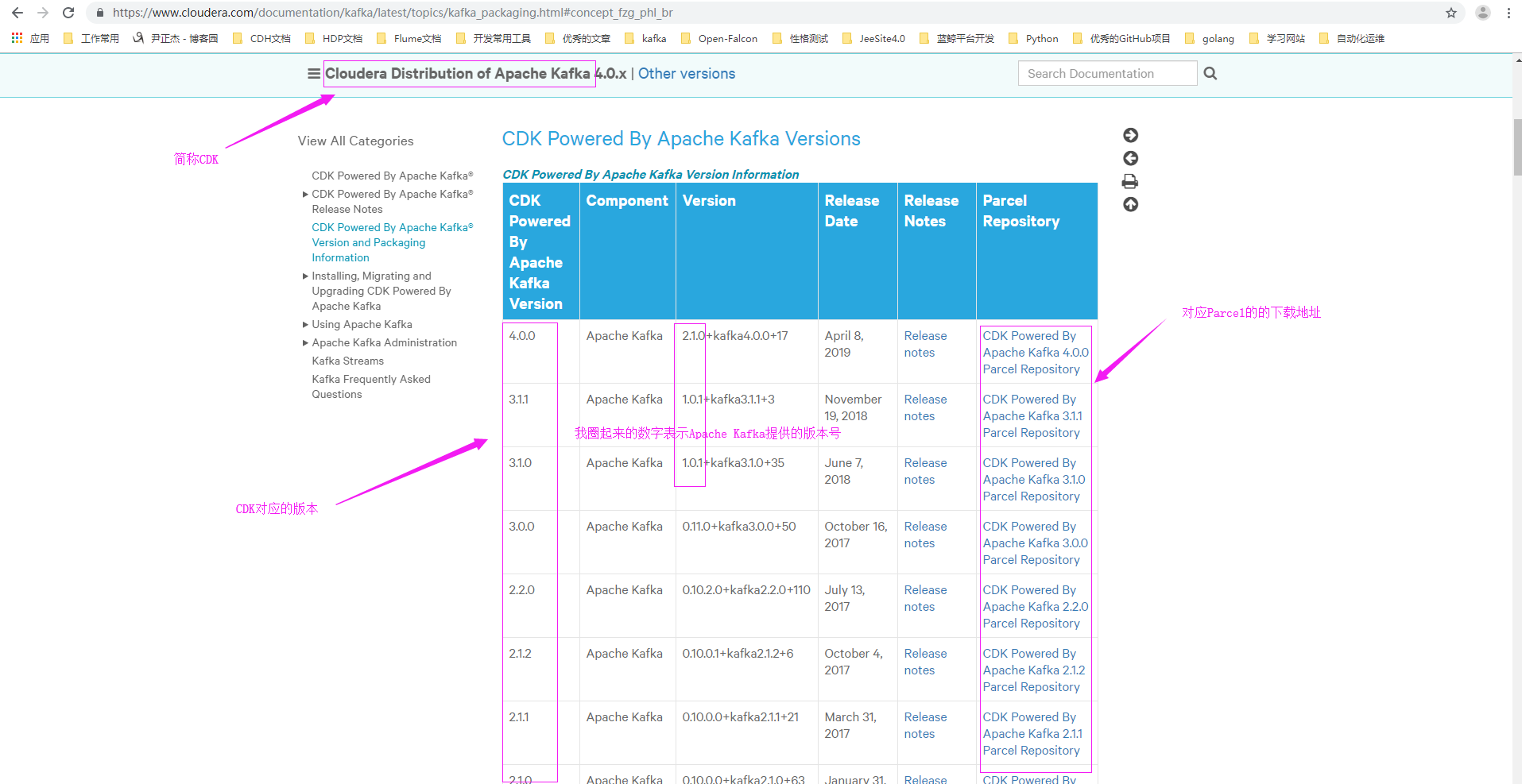Expand the Using Apache Kafka section

tap(305, 324)
